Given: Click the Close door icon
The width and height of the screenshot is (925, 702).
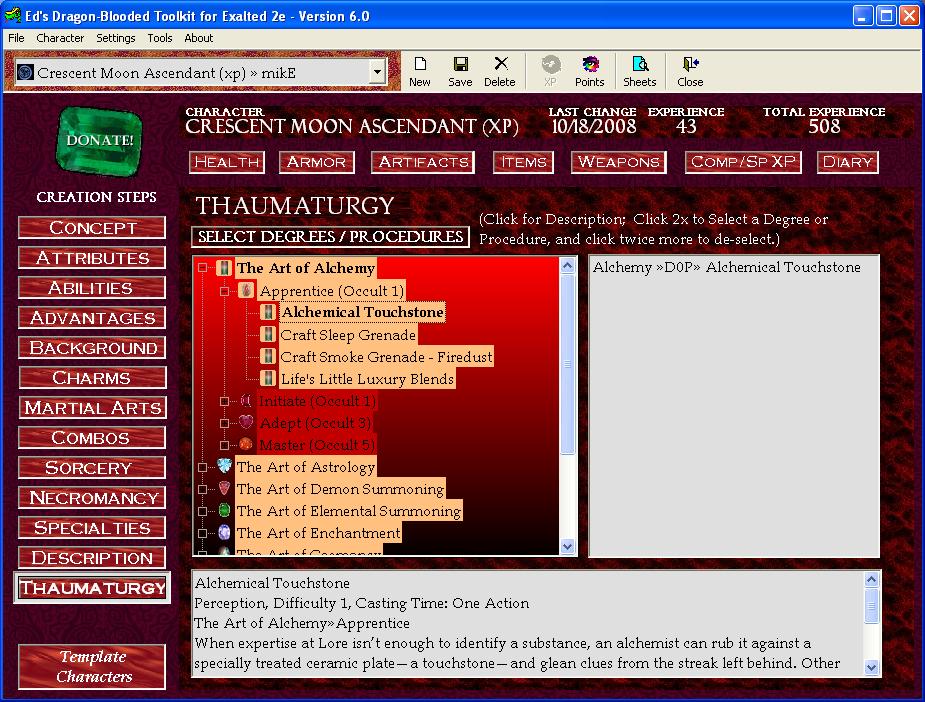Looking at the screenshot, I should (690, 64).
